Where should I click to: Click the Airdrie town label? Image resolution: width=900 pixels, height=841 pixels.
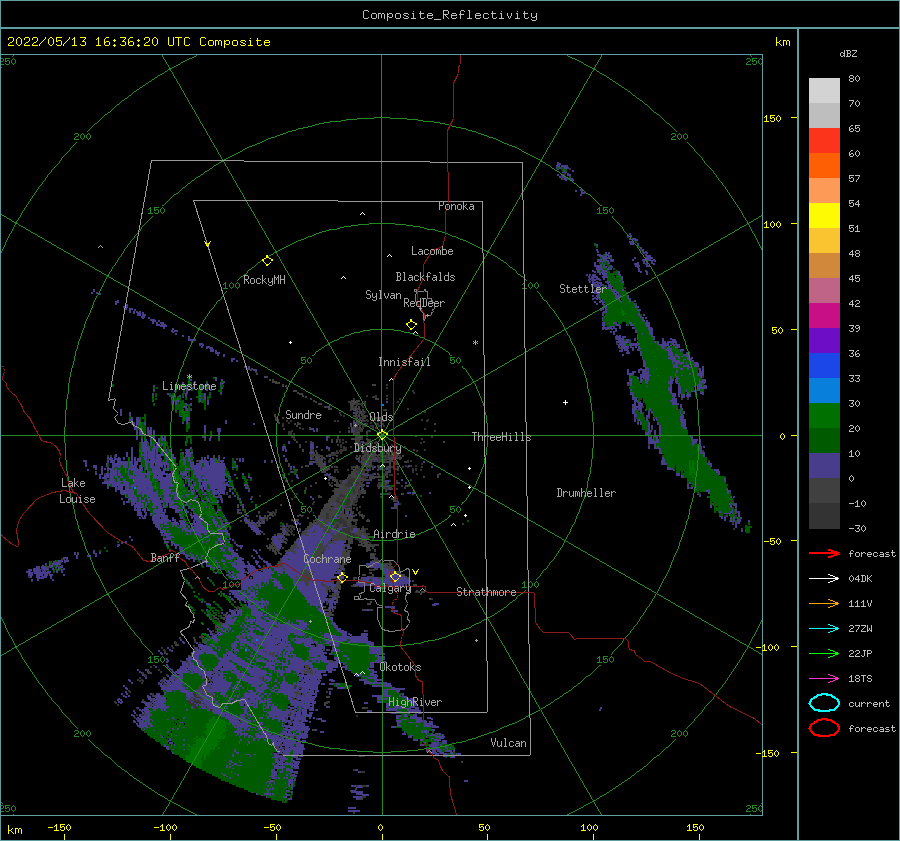pyautogui.click(x=394, y=534)
